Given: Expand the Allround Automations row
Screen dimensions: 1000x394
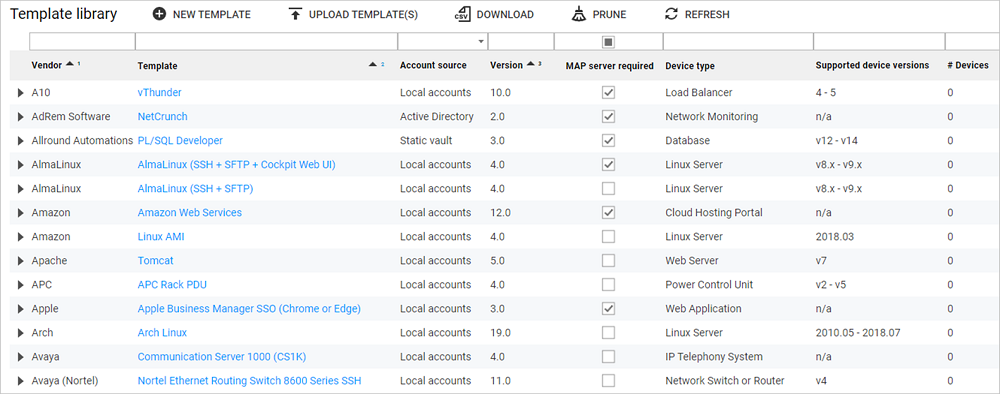Looking at the screenshot, I should (x=20, y=141).
